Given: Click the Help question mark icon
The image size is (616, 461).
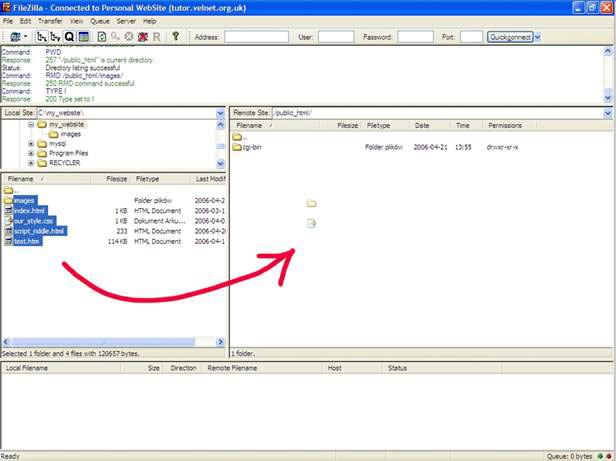Looking at the screenshot, I should (176, 37).
